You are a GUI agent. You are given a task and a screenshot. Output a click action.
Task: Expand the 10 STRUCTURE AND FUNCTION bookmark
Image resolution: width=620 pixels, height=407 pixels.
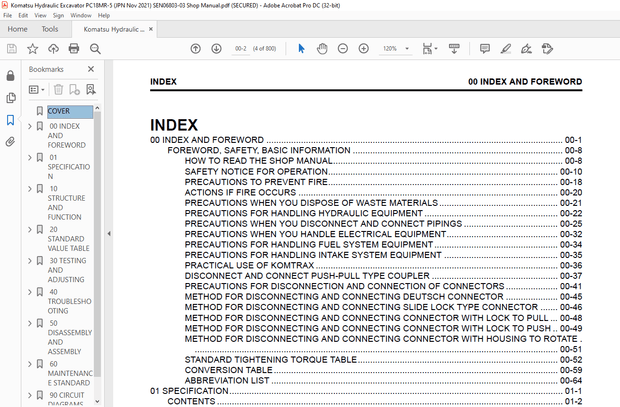30,189
